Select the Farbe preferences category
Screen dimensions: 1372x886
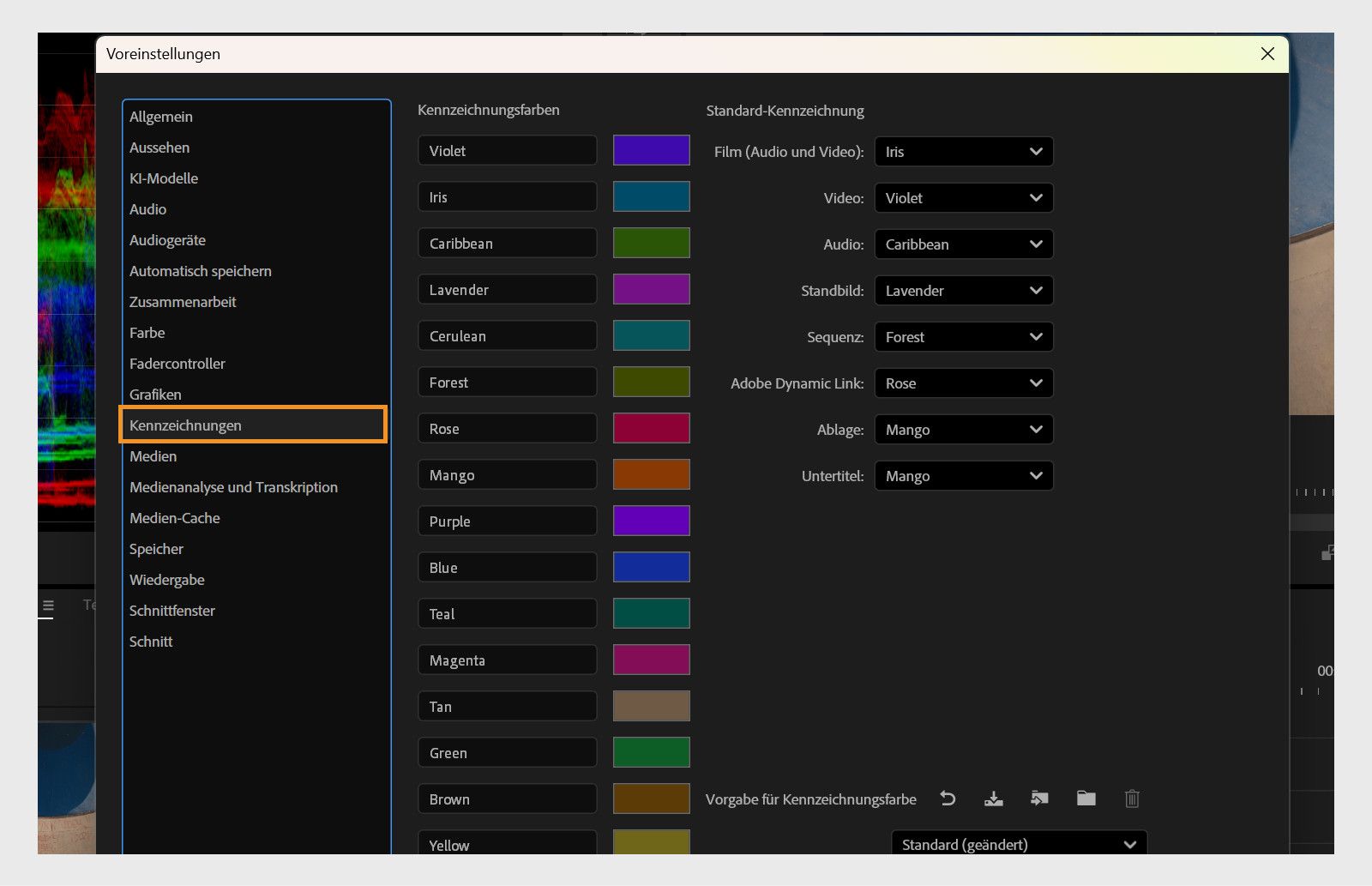click(x=256, y=333)
